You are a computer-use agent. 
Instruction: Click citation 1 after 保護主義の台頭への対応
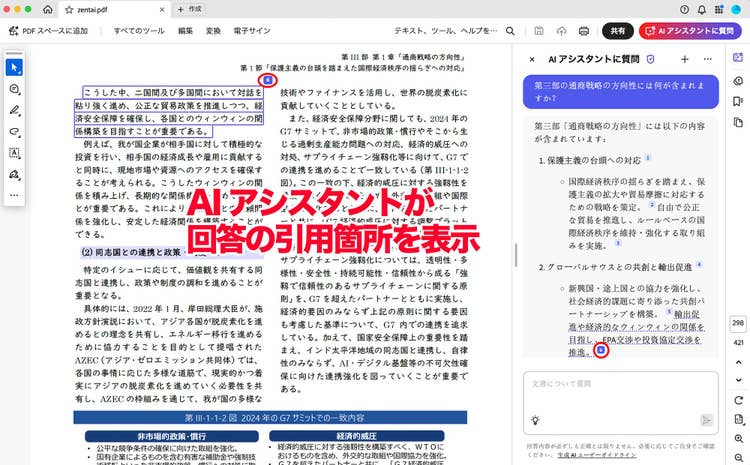tap(648, 157)
